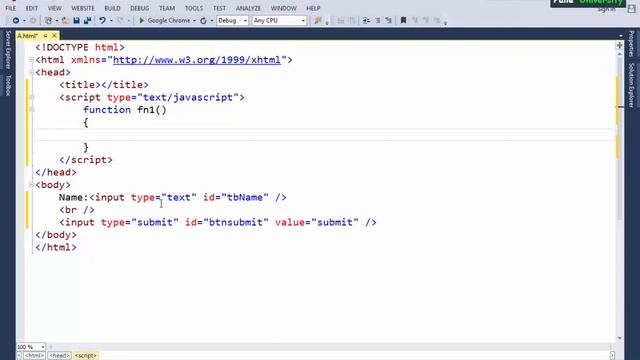Open the Toolbox side panel tab
Screen dimensions: 640x360
click(x=8, y=85)
